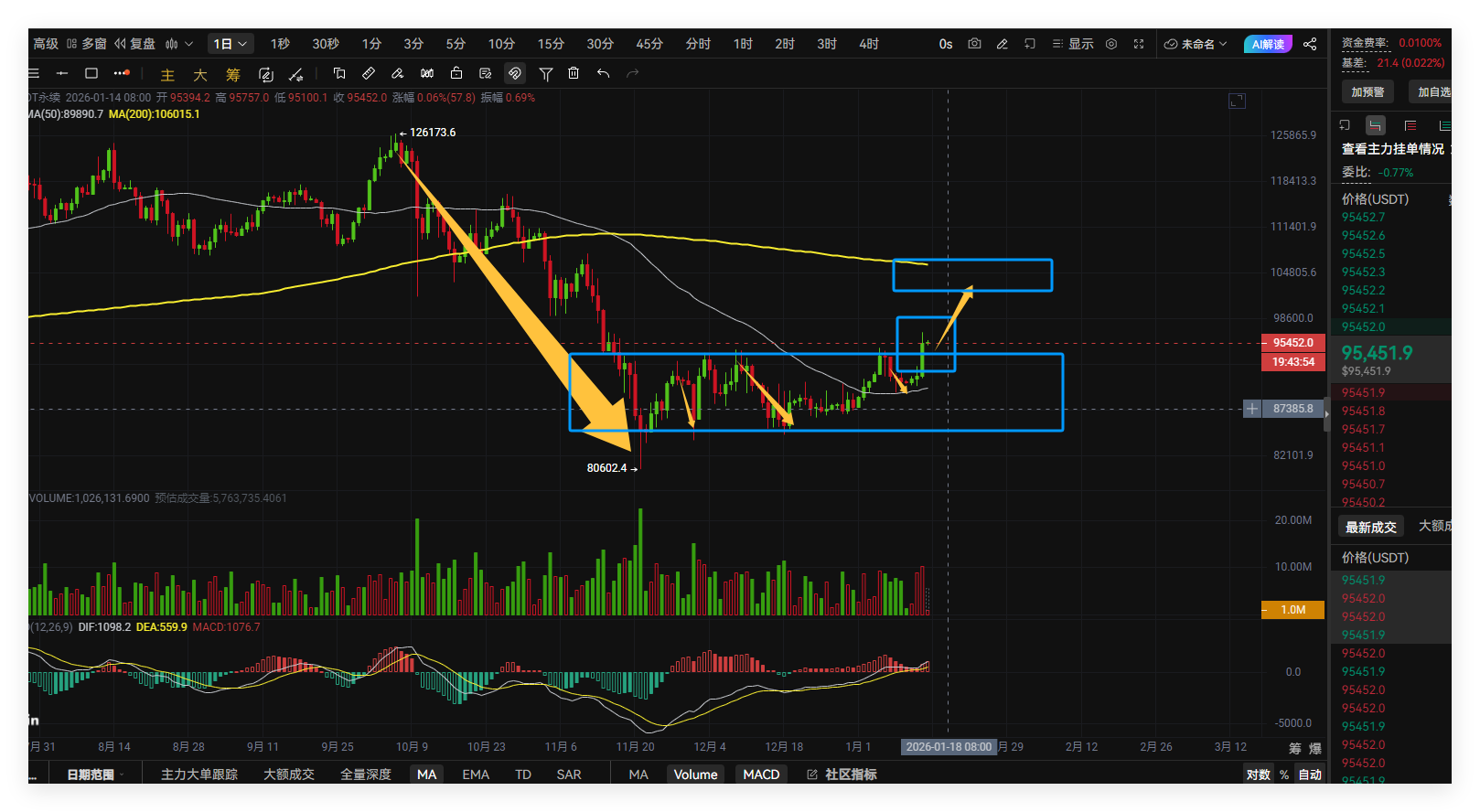
Task: Switch to the 最新成交 tab
Action: point(1370,527)
